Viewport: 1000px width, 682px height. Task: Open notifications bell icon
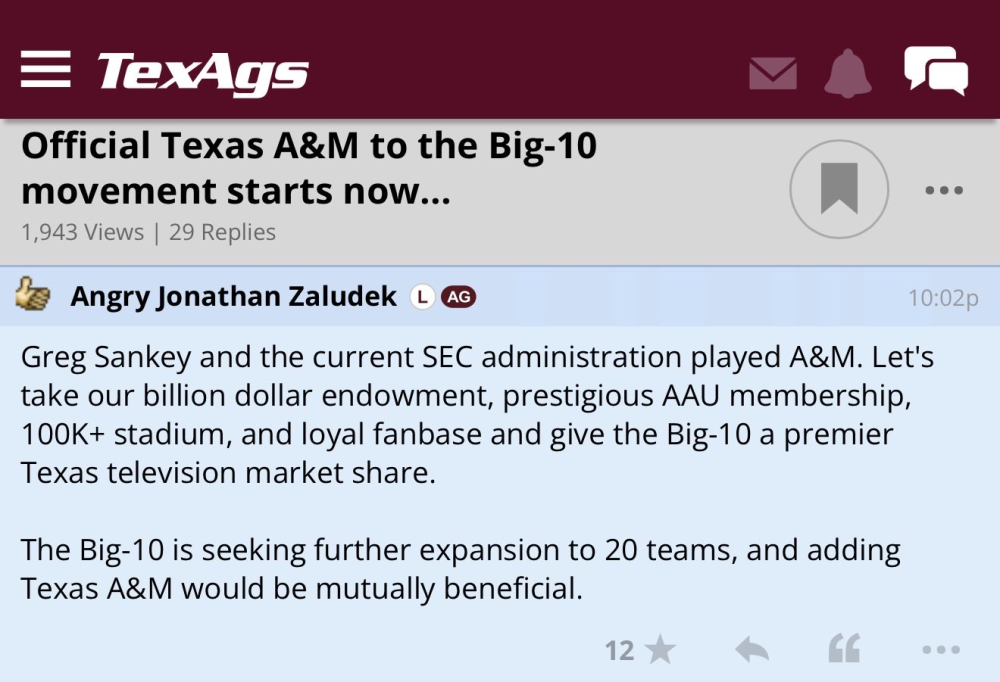[x=848, y=72]
